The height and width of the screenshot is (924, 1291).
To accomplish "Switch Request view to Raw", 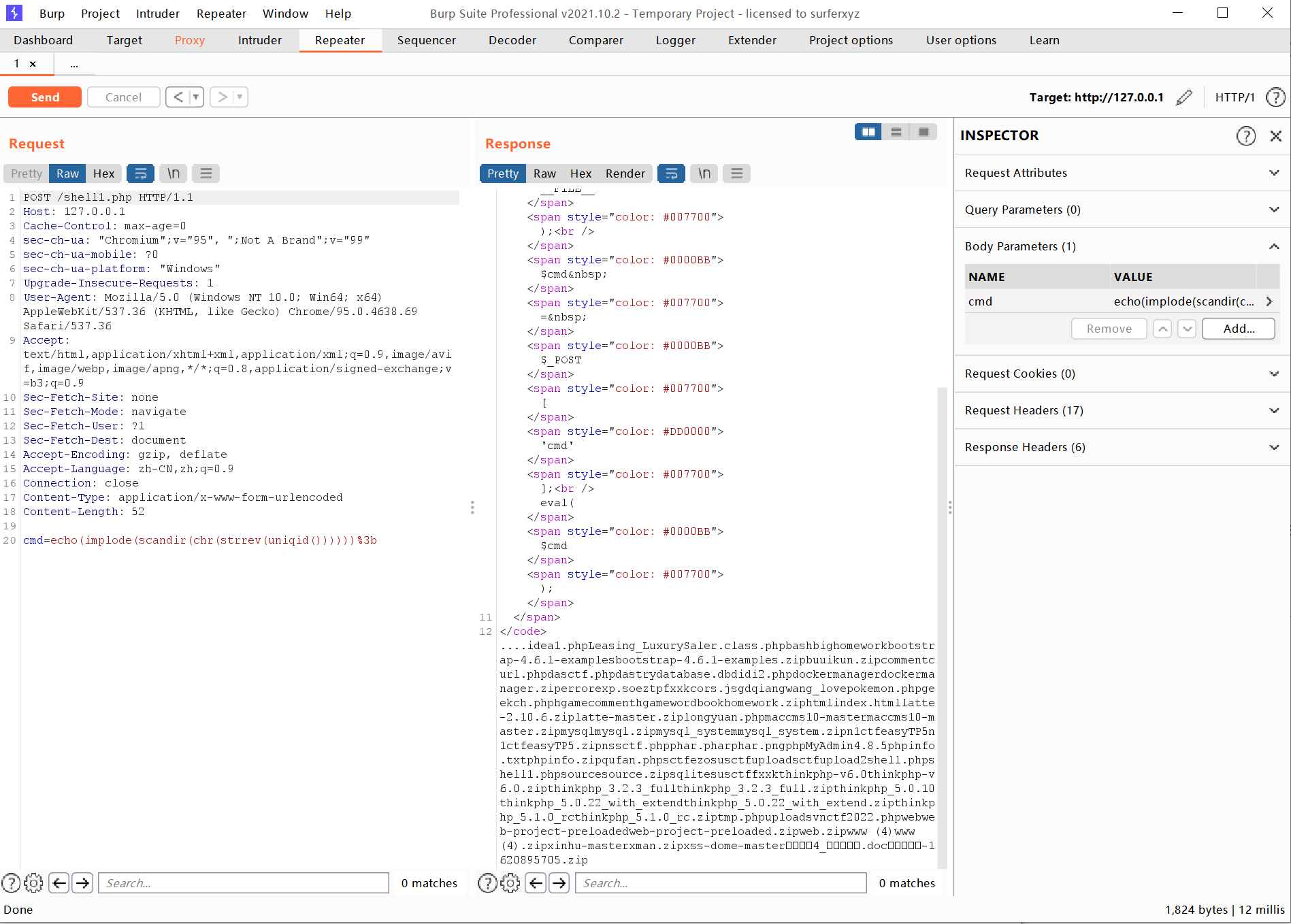I will pyautogui.click(x=67, y=174).
